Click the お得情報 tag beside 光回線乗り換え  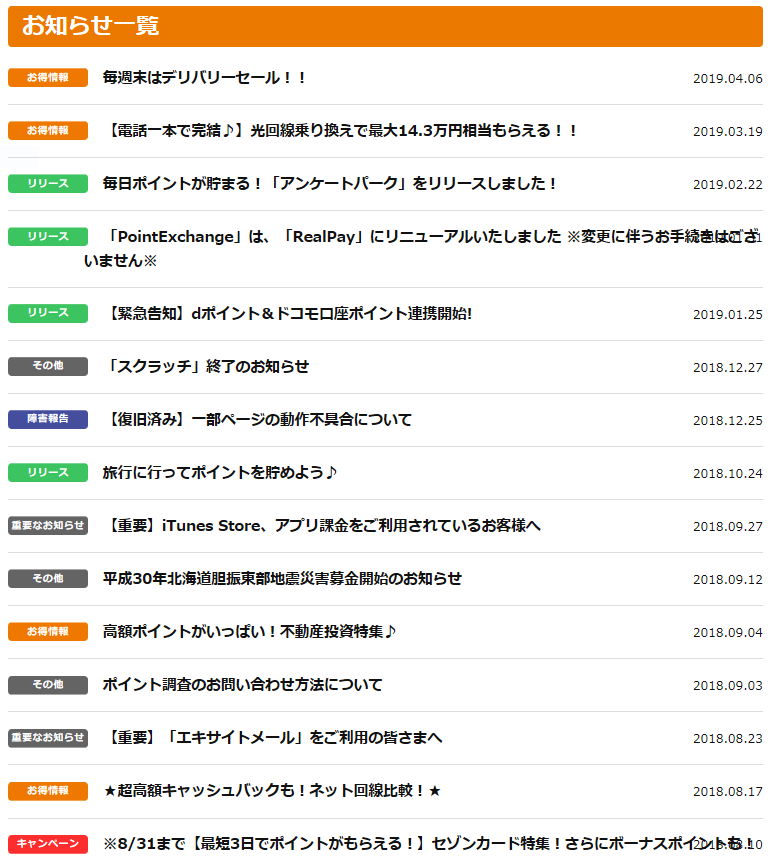pyautogui.click(x=48, y=130)
